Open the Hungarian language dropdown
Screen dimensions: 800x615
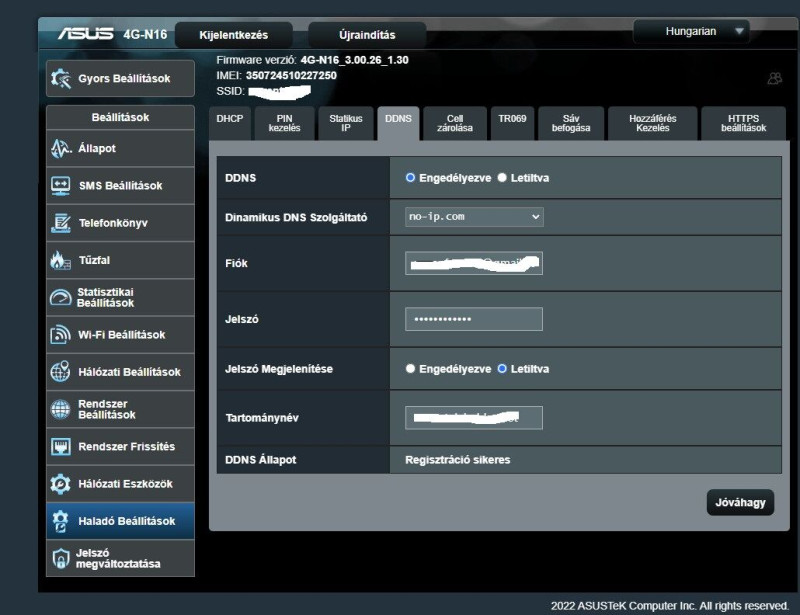click(691, 32)
